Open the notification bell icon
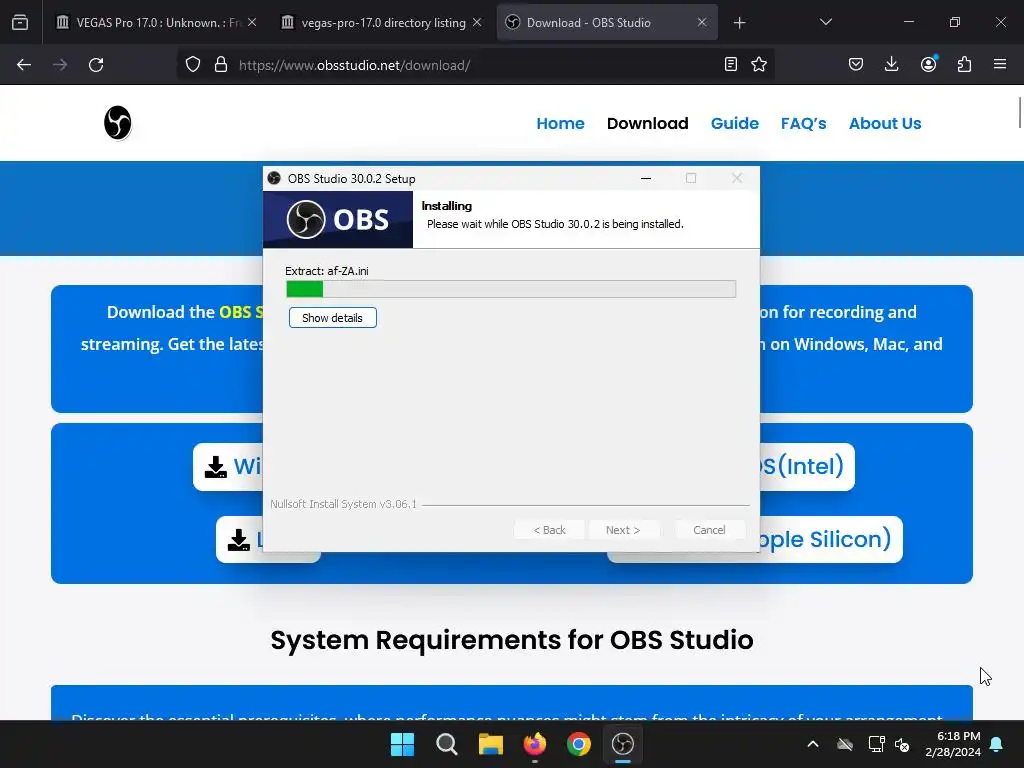1024x768 pixels. [997, 744]
